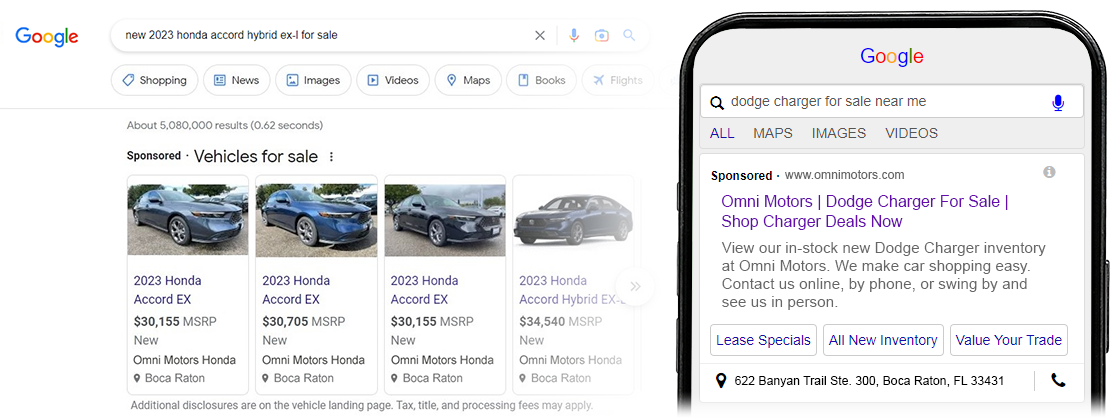The width and height of the screenshot is (1110, 418).
Task: Switch to the Images filter chip
Action: point(313,80)
